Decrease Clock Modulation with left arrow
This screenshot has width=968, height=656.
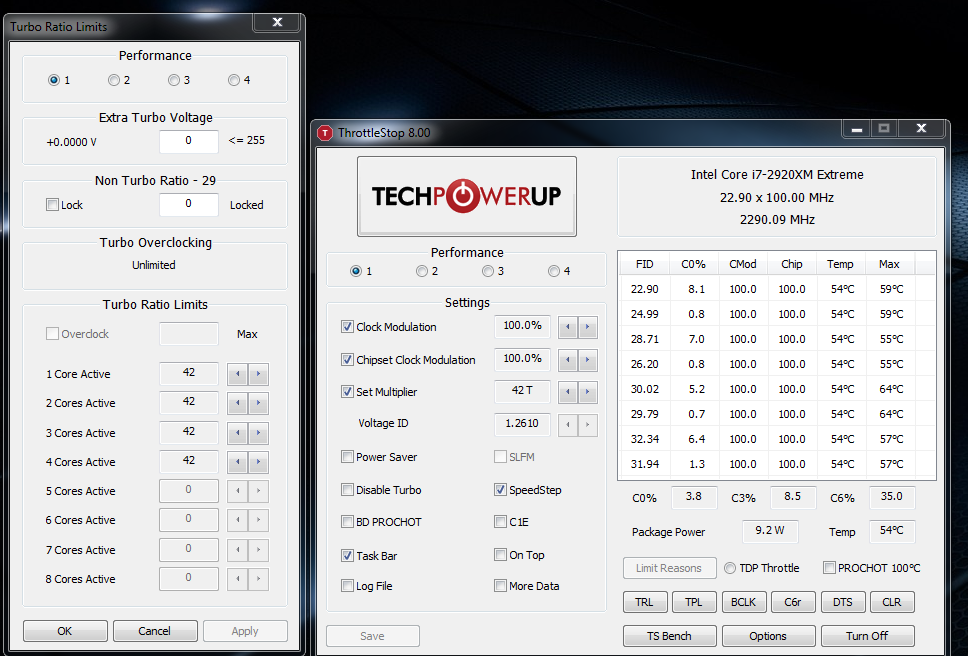coord(567,327)
